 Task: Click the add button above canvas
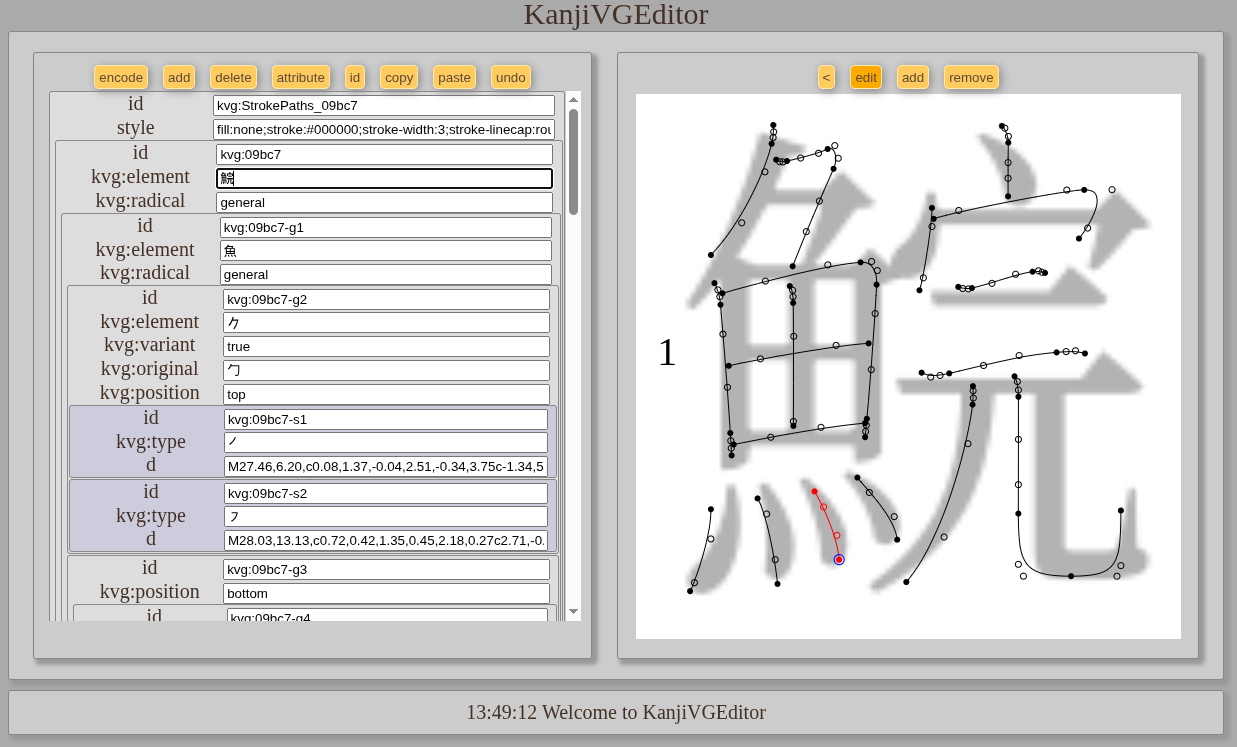pos(913,77)
